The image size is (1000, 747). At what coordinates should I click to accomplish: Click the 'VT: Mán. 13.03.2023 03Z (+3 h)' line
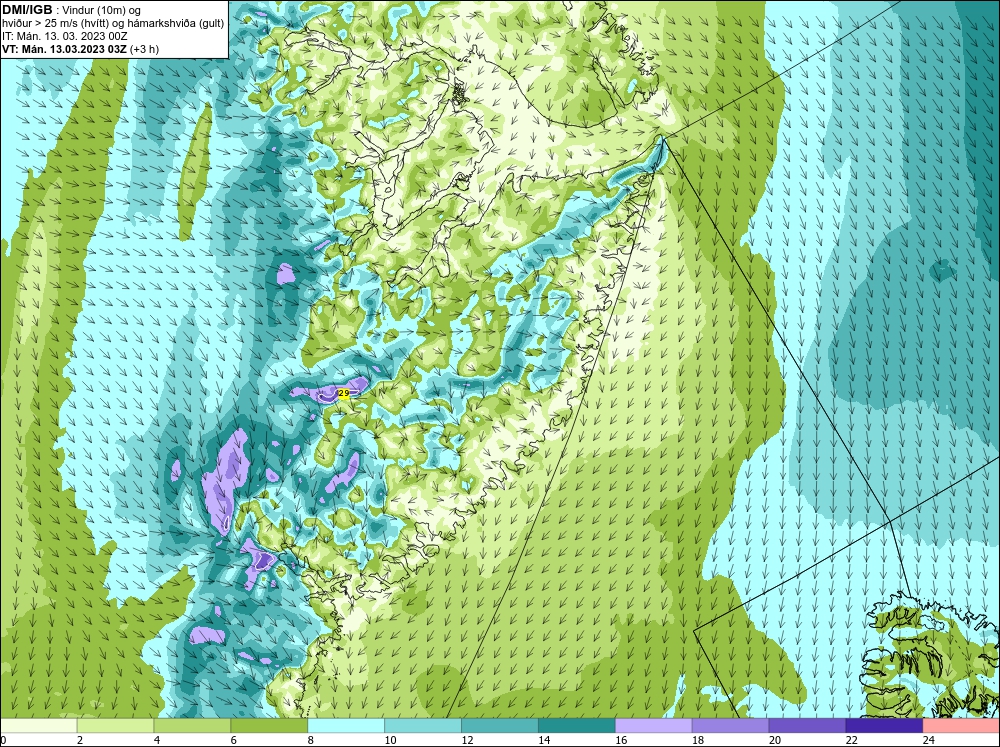click(x=80, y=49)
